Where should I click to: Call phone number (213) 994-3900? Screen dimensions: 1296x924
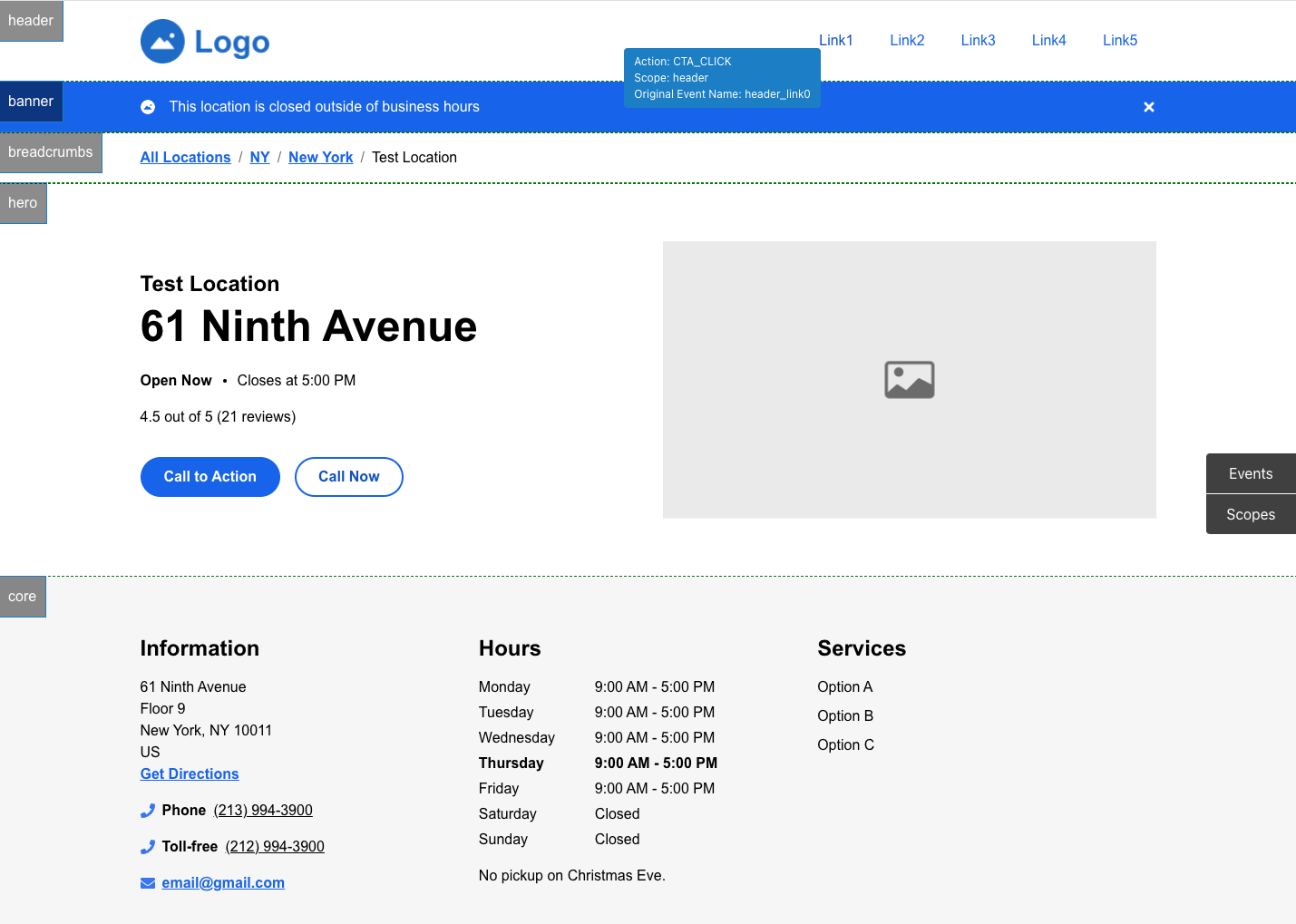[263, 810]
